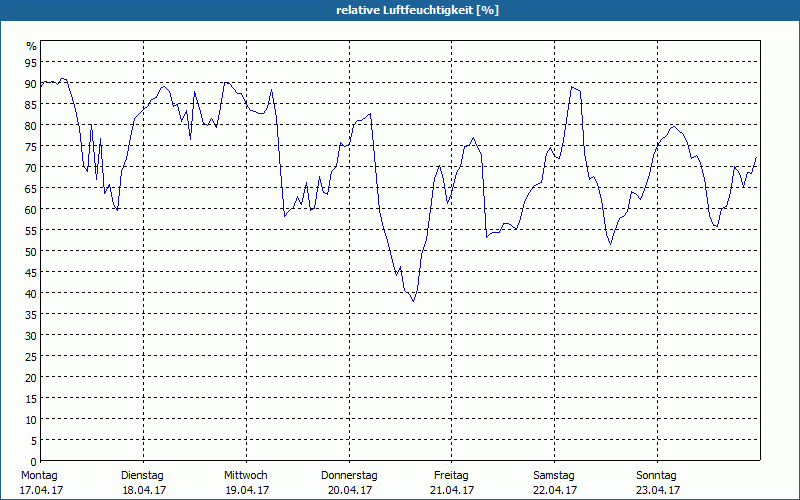
Task: Click the y-axis value 75
Action: click(31, 147)
